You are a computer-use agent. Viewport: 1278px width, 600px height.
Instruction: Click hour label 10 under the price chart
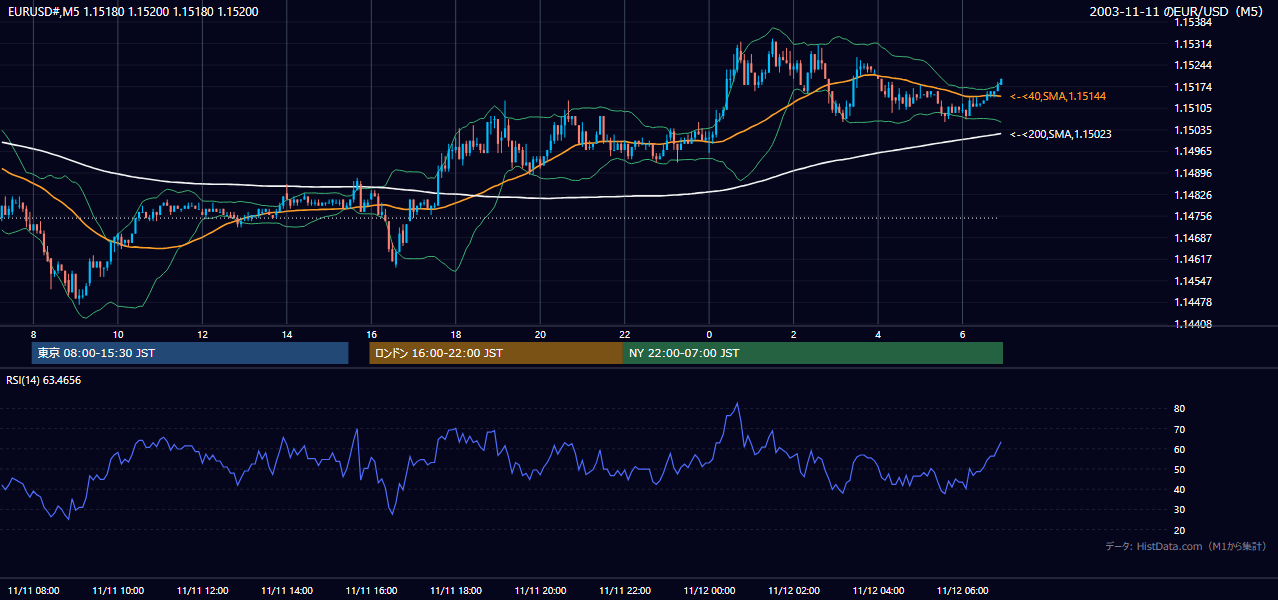point(118,334)
